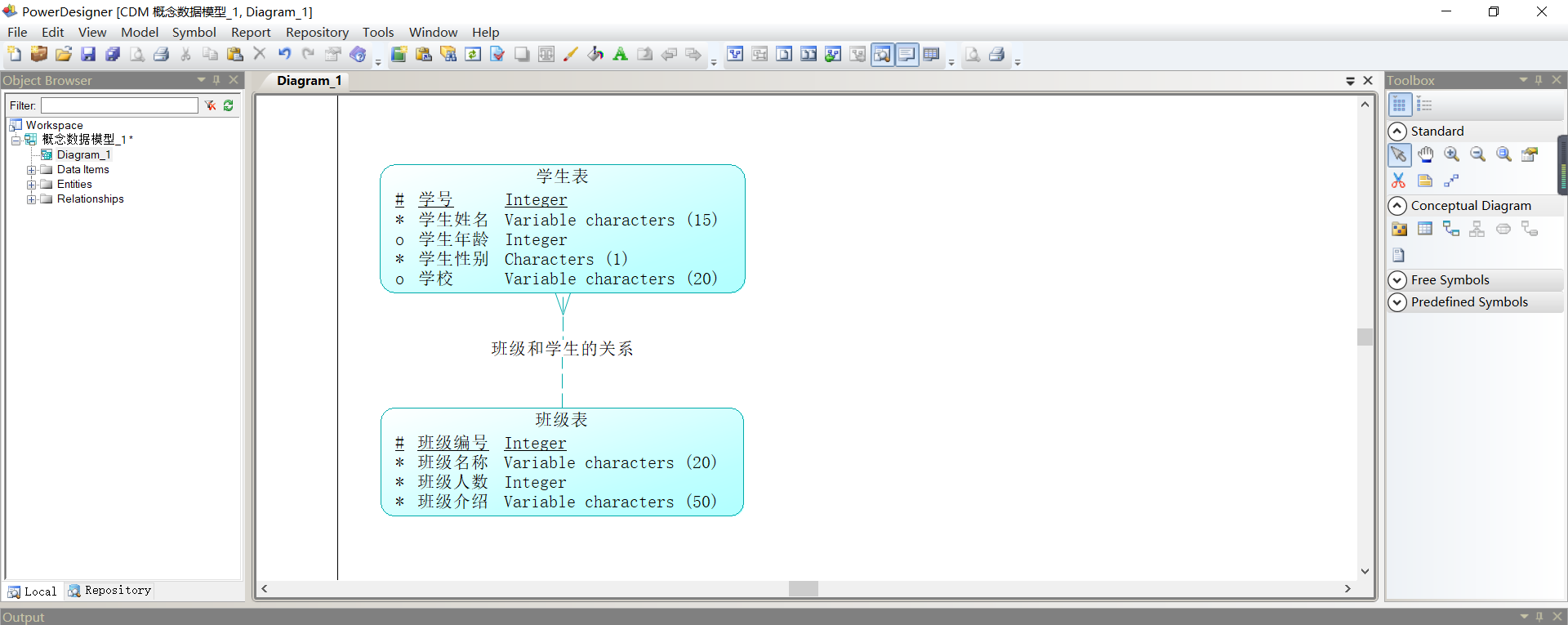
Task: Select the Open Diagram zoom tool
Action: pos(1504,154)
